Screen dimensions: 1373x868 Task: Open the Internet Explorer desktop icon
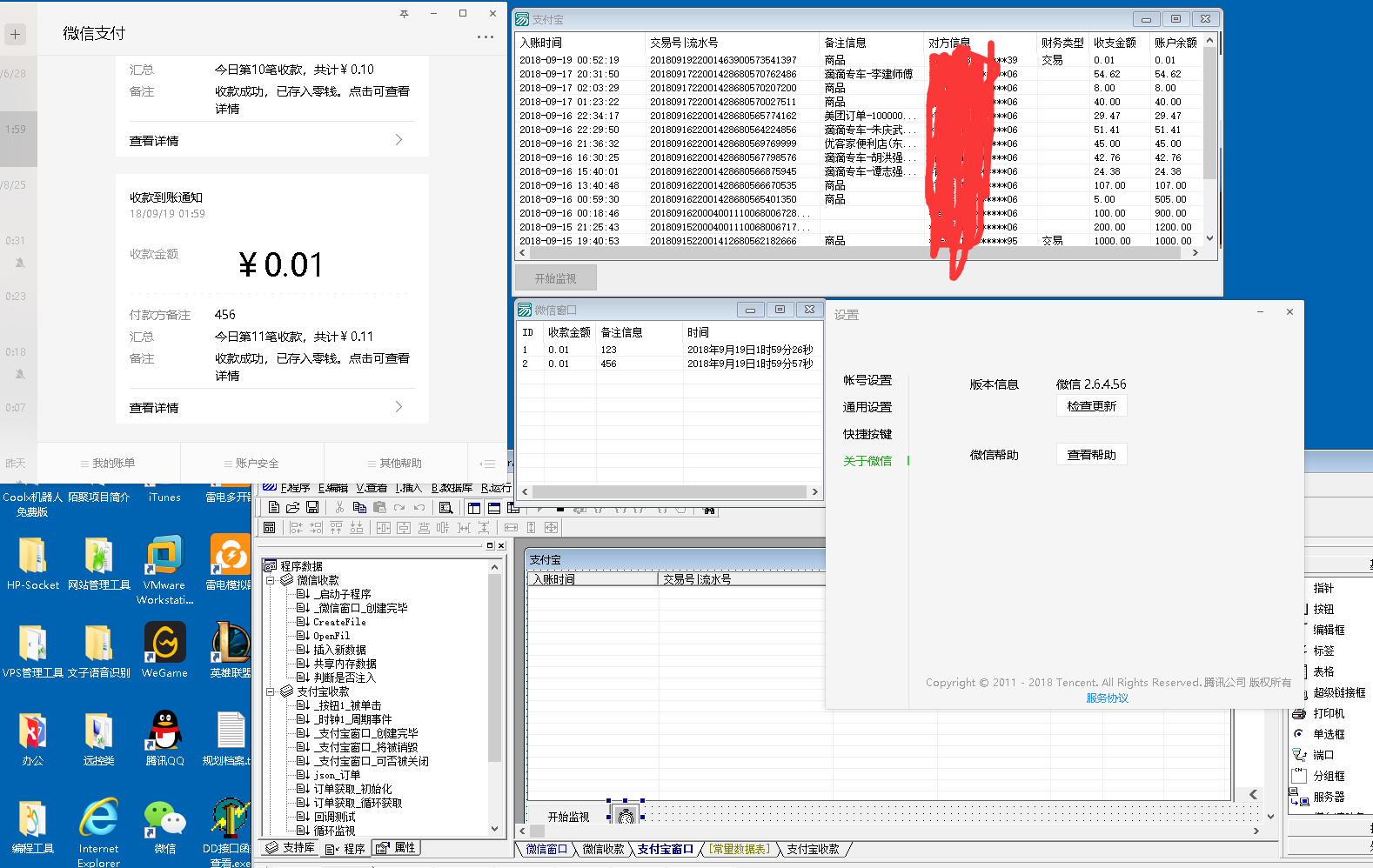pyautogui.click(x=98, y=832)
